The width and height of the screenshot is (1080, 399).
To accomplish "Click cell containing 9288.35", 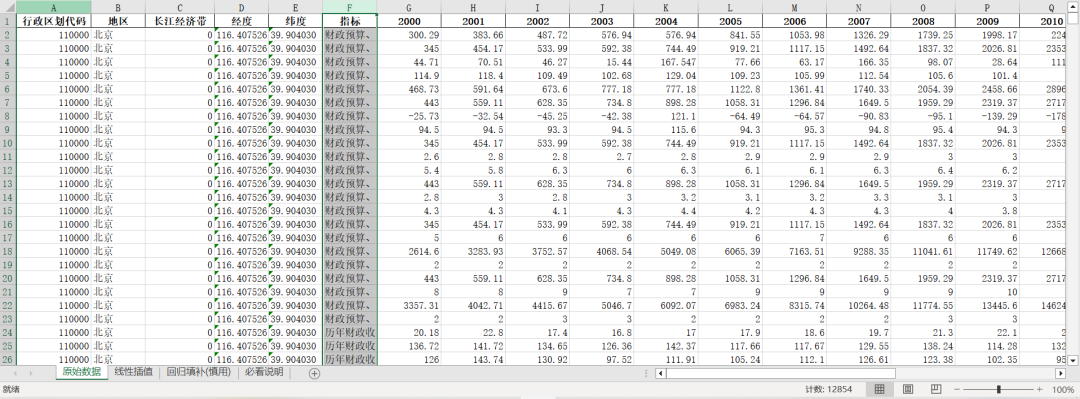I will pos(858,251).
